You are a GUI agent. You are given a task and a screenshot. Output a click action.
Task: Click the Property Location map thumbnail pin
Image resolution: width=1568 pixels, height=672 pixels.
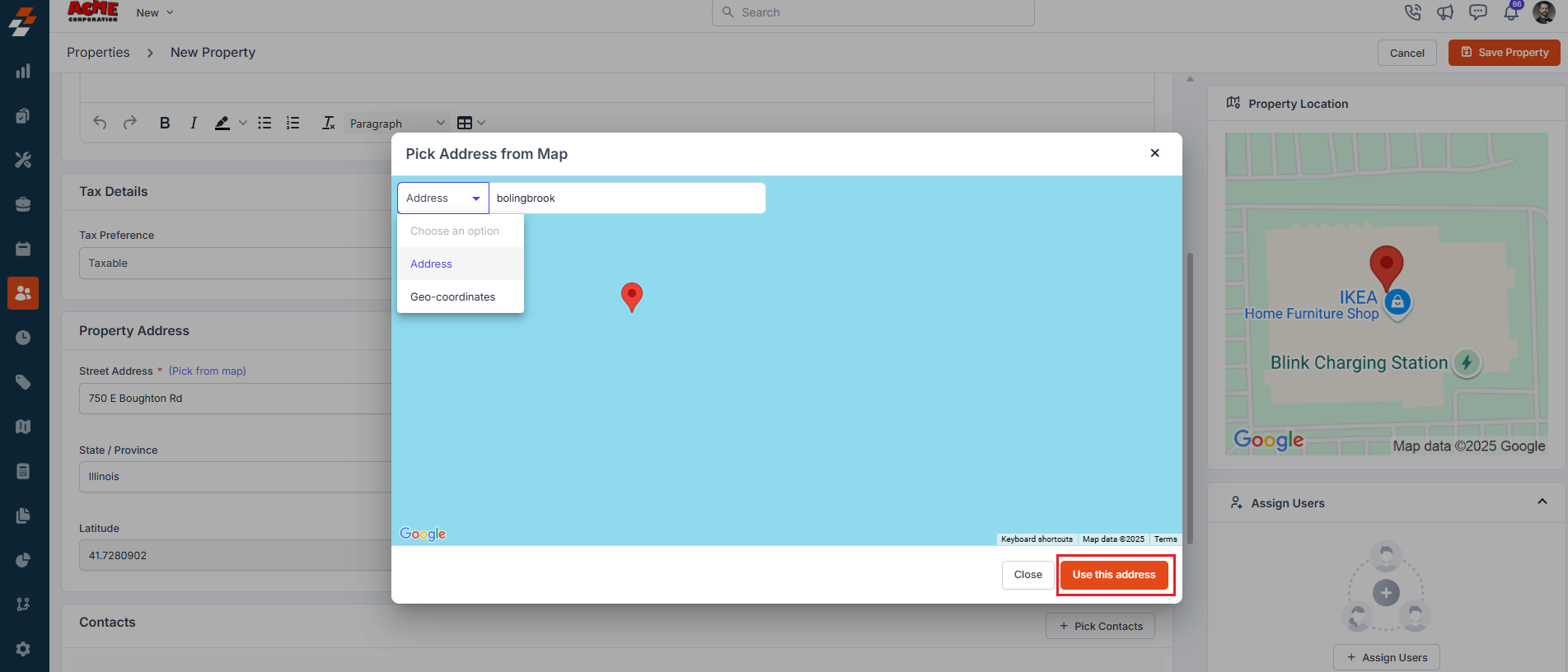tap(1387, 267)
